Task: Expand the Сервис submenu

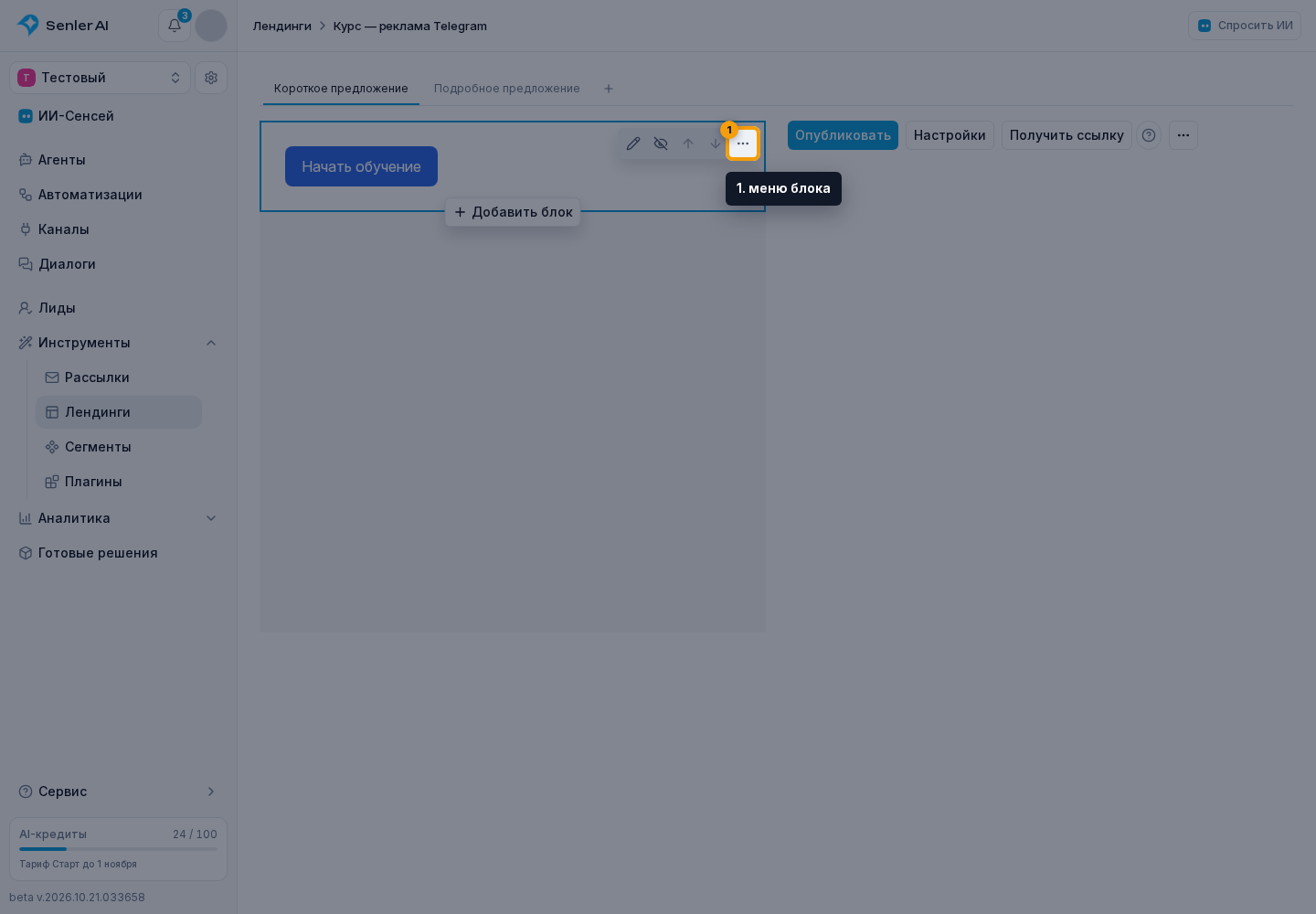Action: pyautogui.click(x=118, y=792)
